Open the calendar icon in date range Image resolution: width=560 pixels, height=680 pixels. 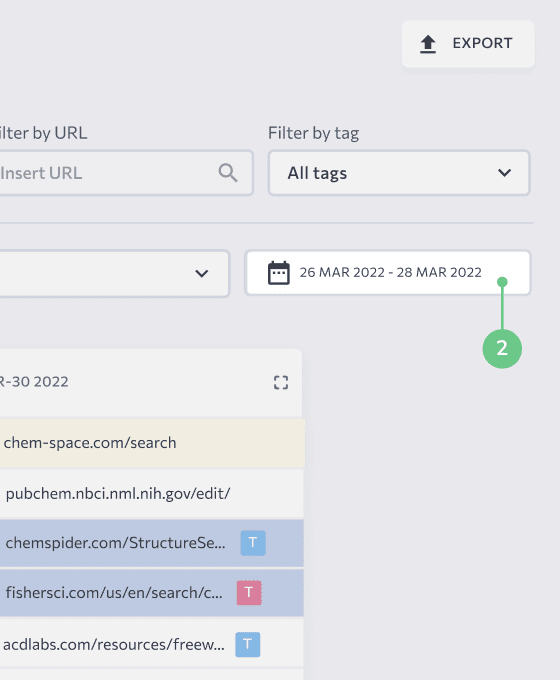[x=278, y=273]
